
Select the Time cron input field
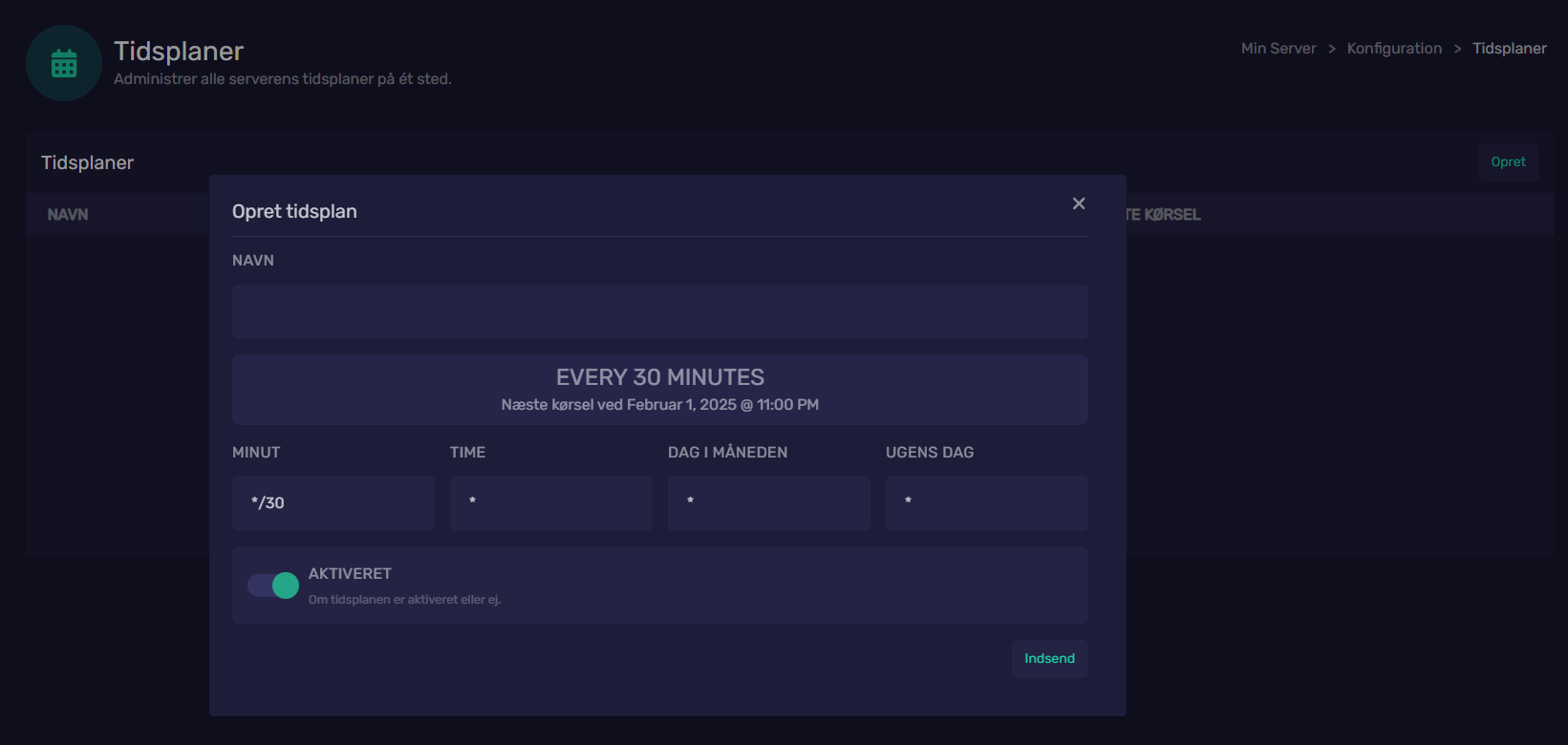pyautogui.click(x=550, y=503)
